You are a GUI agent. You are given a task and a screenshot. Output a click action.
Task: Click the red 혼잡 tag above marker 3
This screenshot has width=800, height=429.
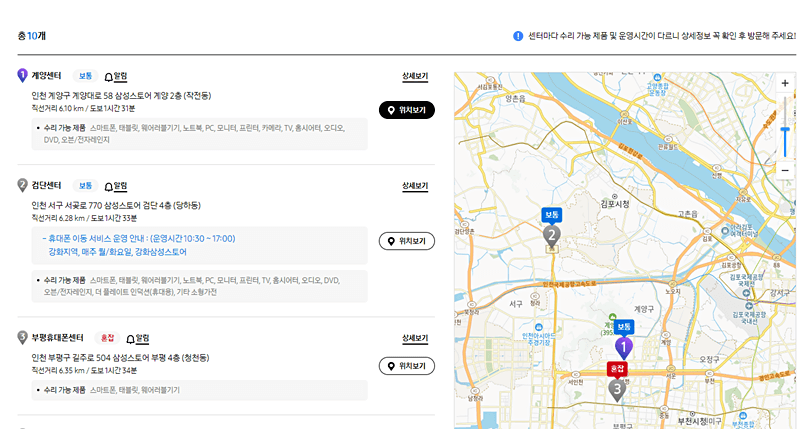click(x=617, y=368)
